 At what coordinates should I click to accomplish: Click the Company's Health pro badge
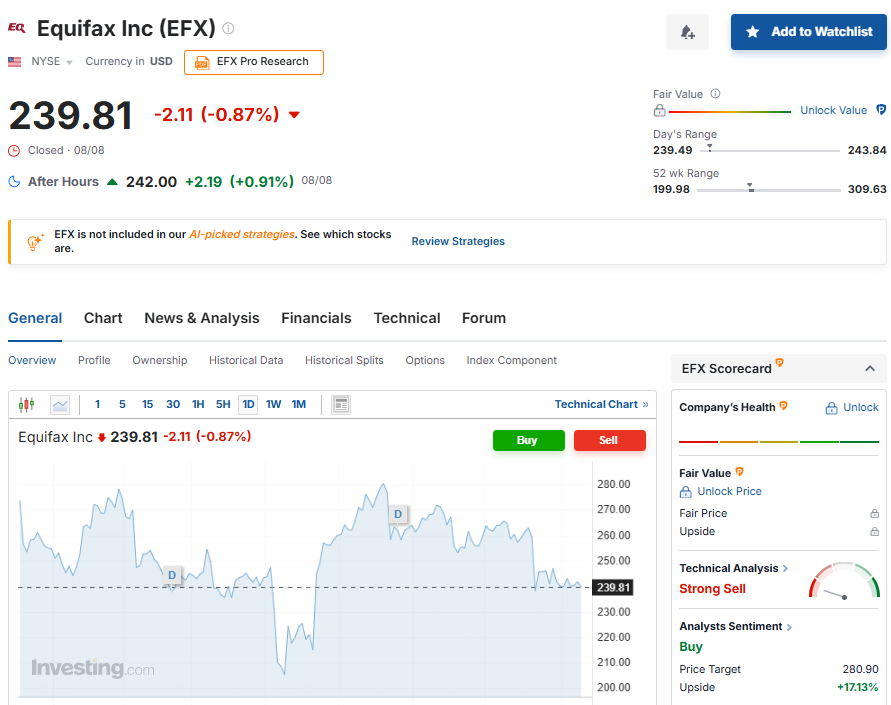pos(784,405)
